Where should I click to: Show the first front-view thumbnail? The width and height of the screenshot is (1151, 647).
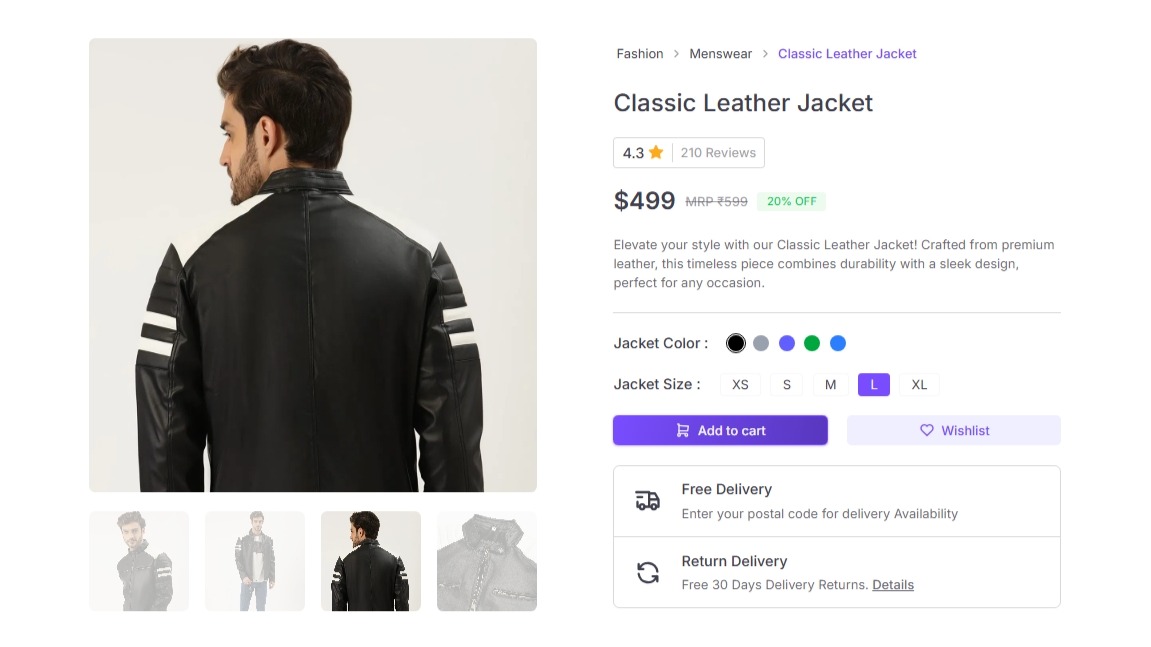coord(139,561)
